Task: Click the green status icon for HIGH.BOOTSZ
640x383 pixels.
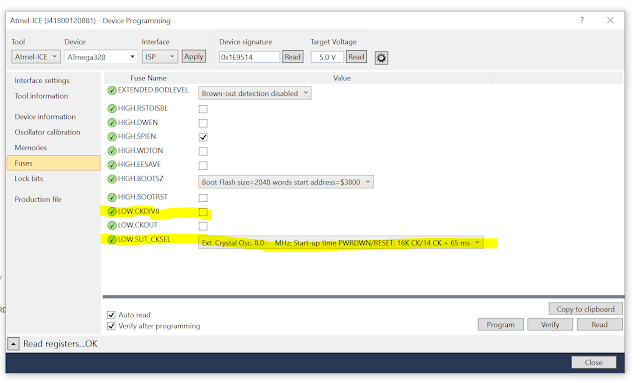Action: click(x=112, y=179)
